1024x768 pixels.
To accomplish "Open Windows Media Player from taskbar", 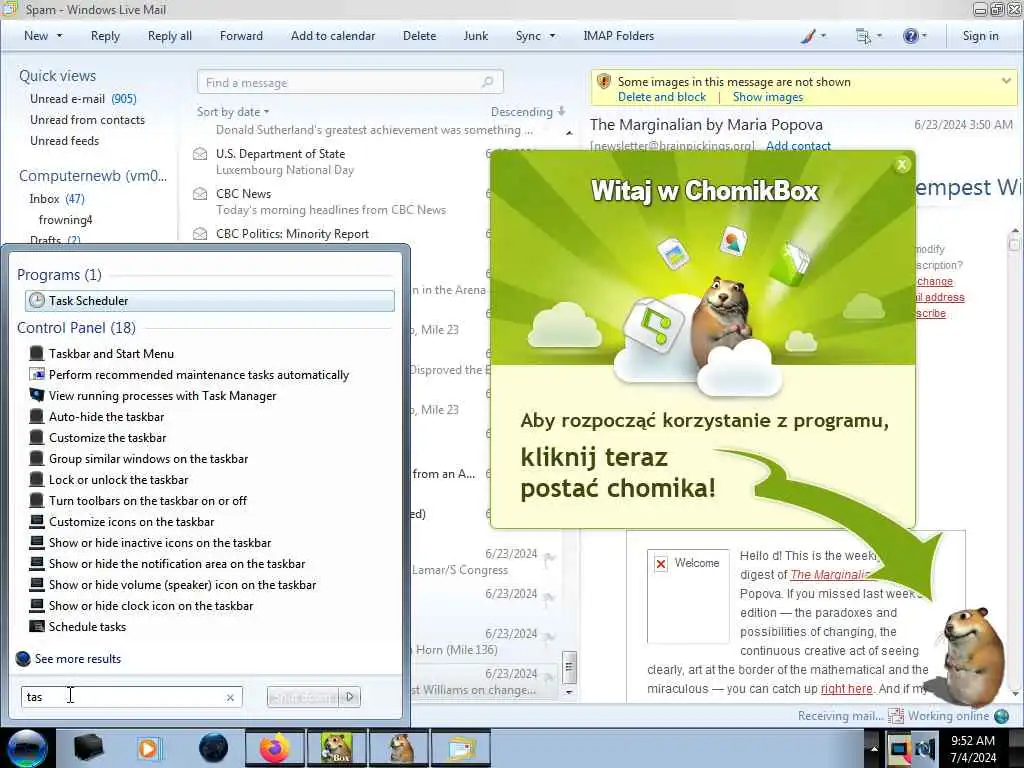I will click(148, 748).
